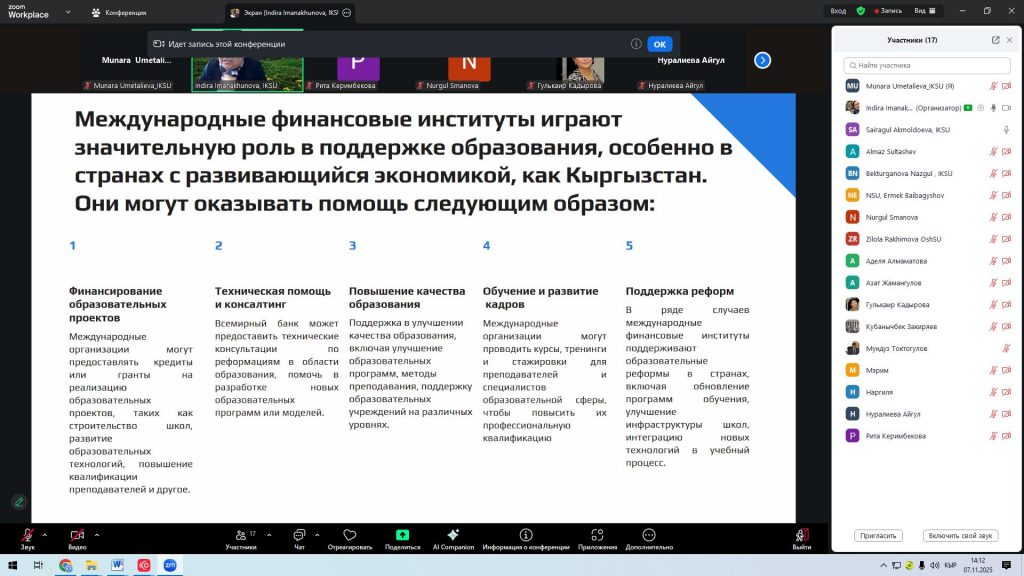Open the AI Companion panel
Screen dimensions: 1024x576
(453, 535)
